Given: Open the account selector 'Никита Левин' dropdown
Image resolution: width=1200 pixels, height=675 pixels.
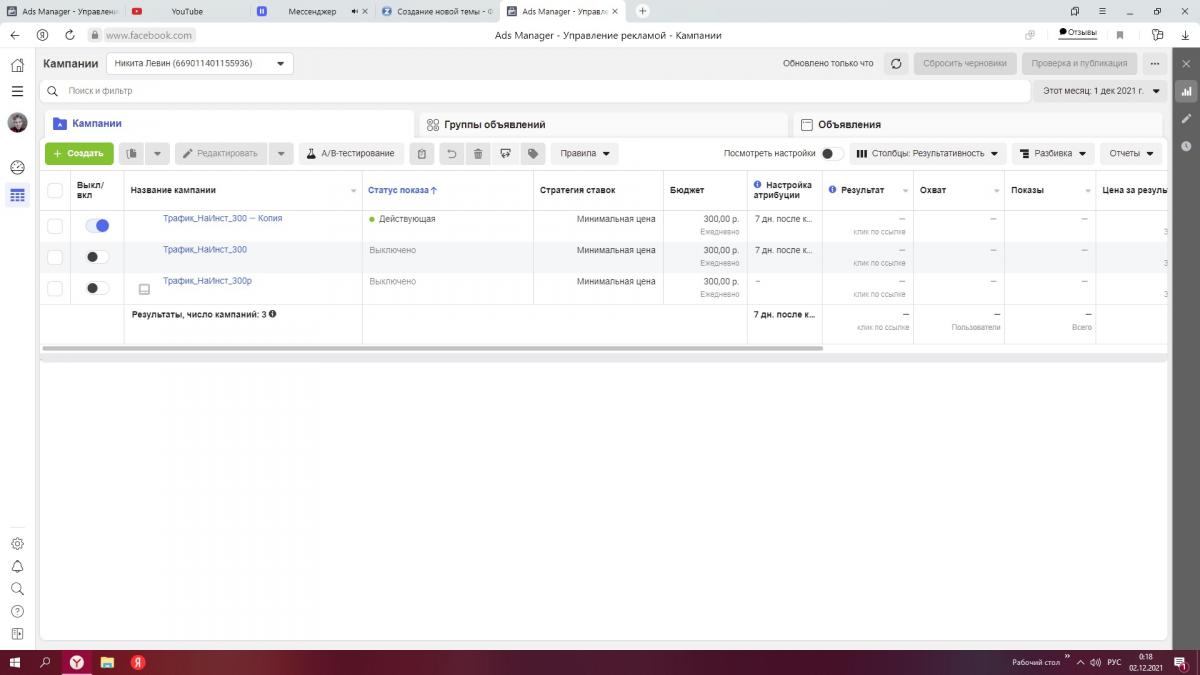Looking at the screenshot, I should pyautogui.click(x=200, y=63).
